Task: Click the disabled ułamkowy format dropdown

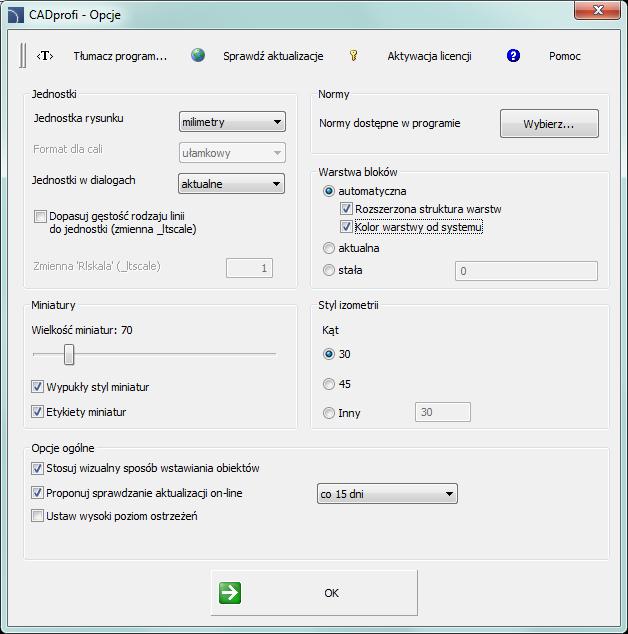Action: pos(232,152)
